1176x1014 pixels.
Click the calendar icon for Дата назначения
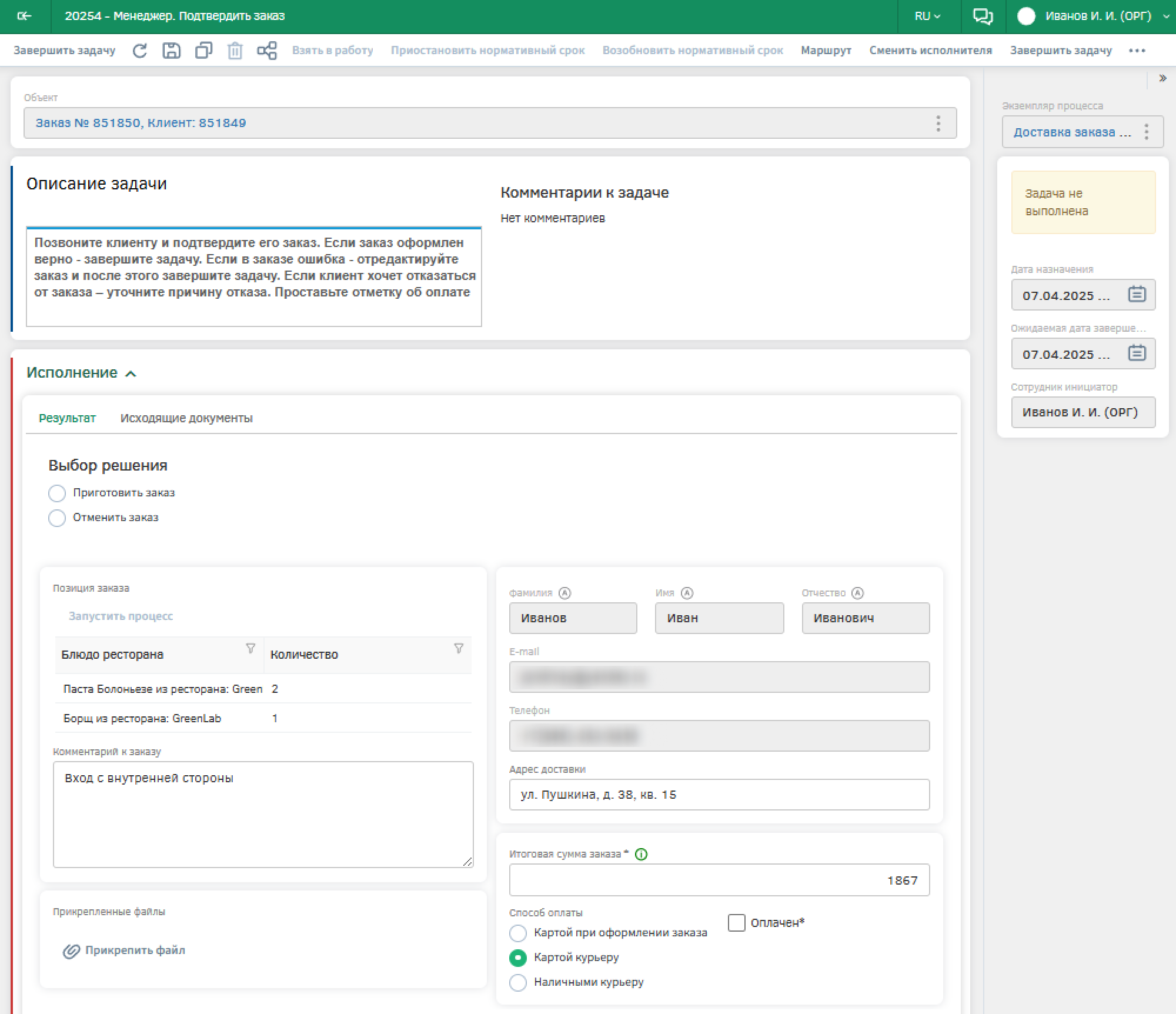(x=1137, y=294)
